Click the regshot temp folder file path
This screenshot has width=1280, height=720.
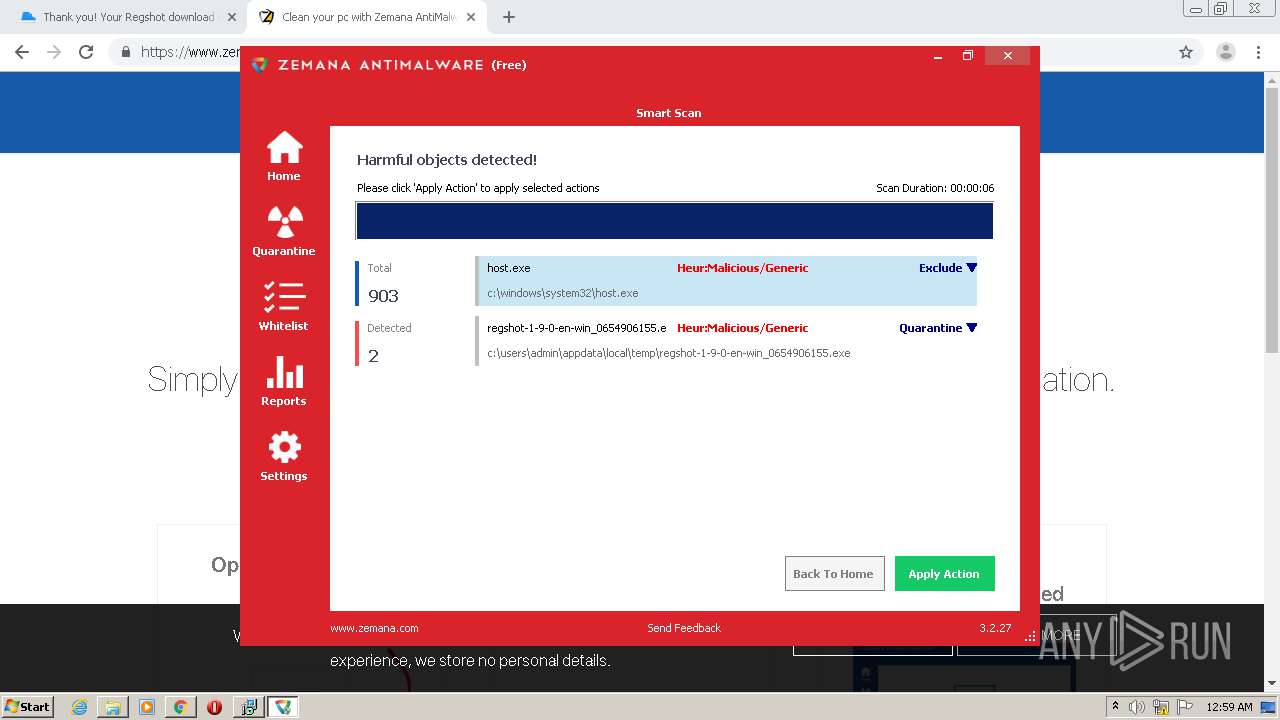pyautogui.click(x=668, y=353)
